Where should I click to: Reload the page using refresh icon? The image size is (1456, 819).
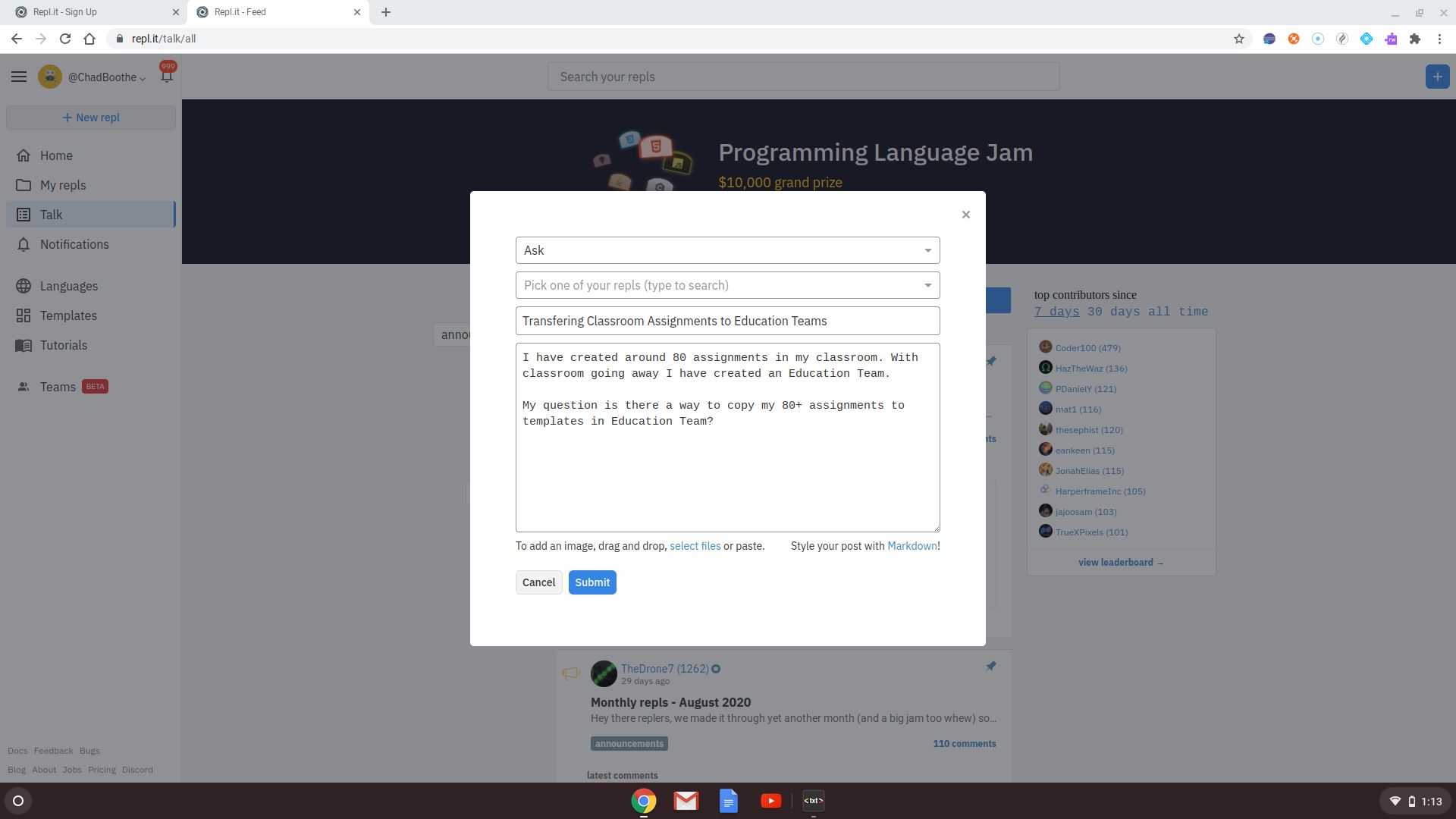(65, 39)
